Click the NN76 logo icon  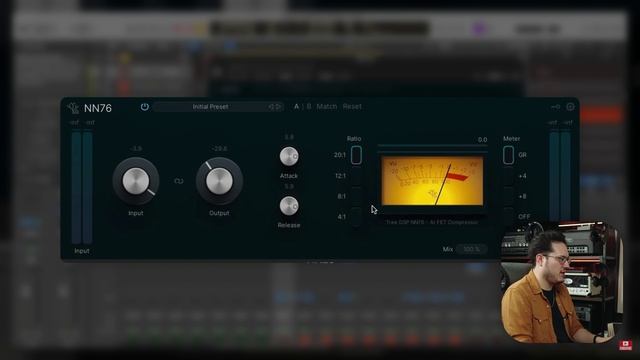click(x=73, y=108)
